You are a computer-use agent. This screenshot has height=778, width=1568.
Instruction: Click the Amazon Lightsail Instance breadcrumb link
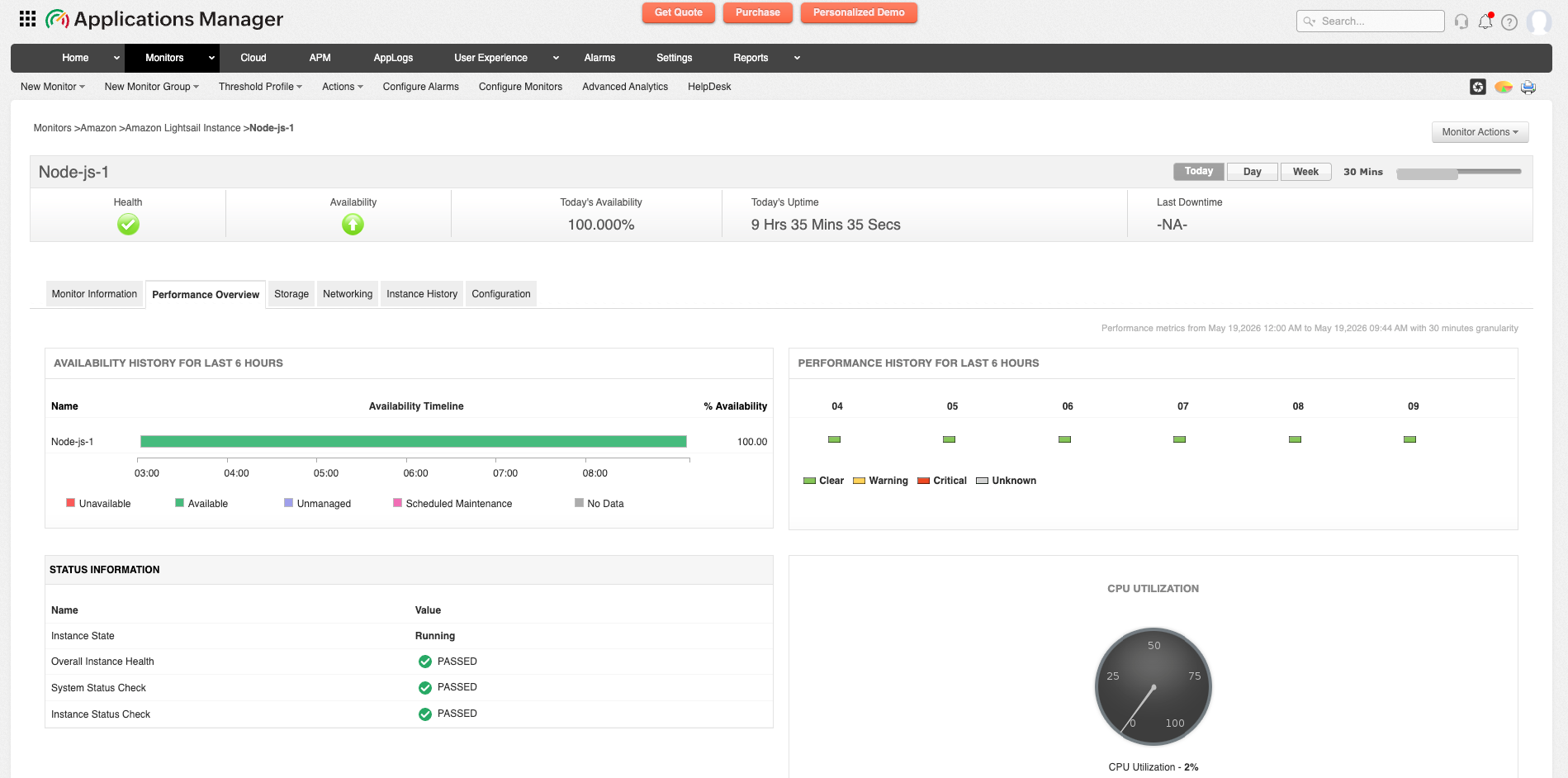point(182,128)
